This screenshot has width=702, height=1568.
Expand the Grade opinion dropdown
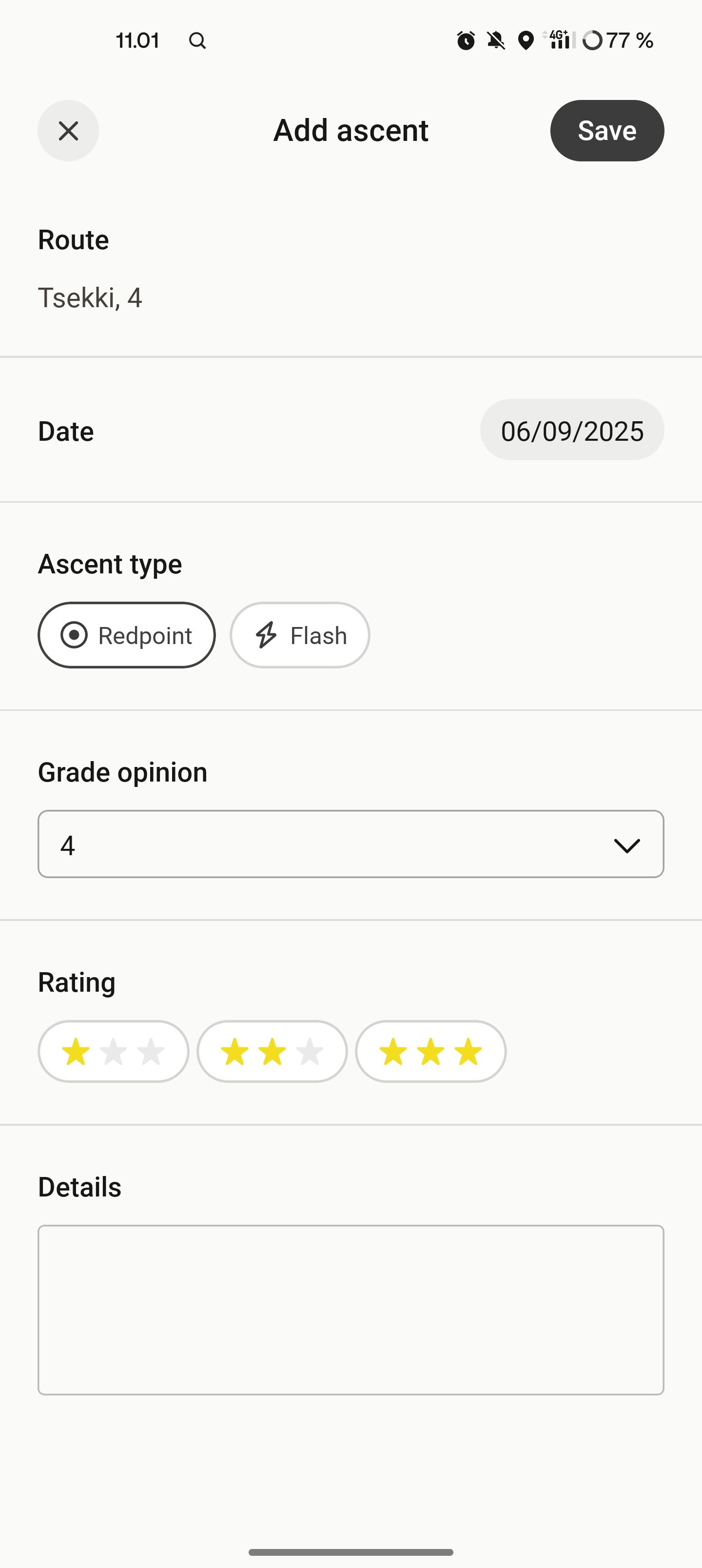point(351,843)
